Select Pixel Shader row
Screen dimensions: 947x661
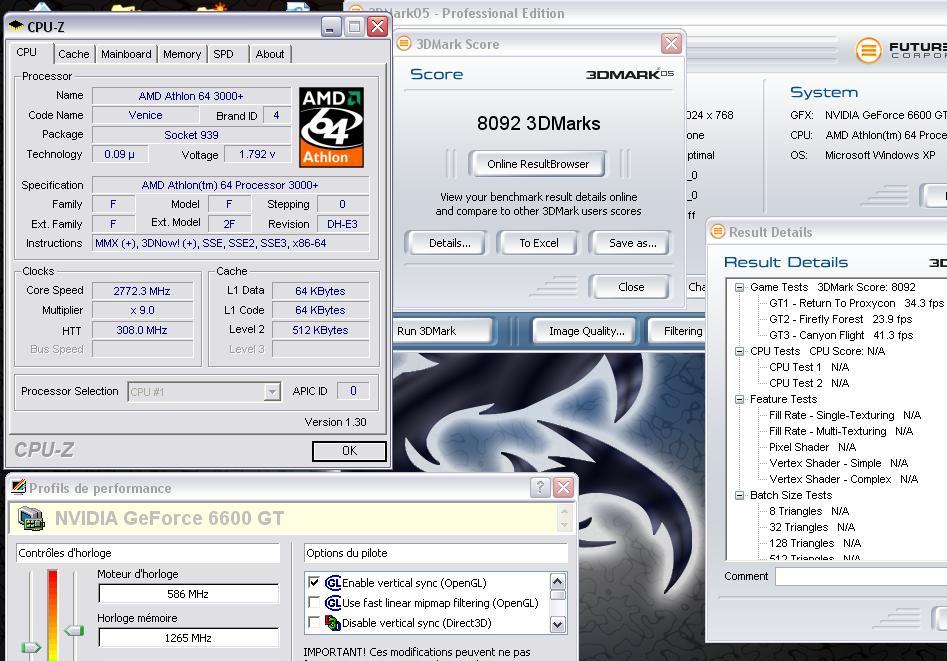813,447
